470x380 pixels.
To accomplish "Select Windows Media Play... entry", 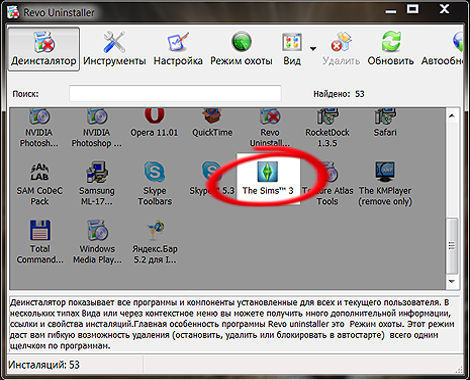I will [97, 242].
